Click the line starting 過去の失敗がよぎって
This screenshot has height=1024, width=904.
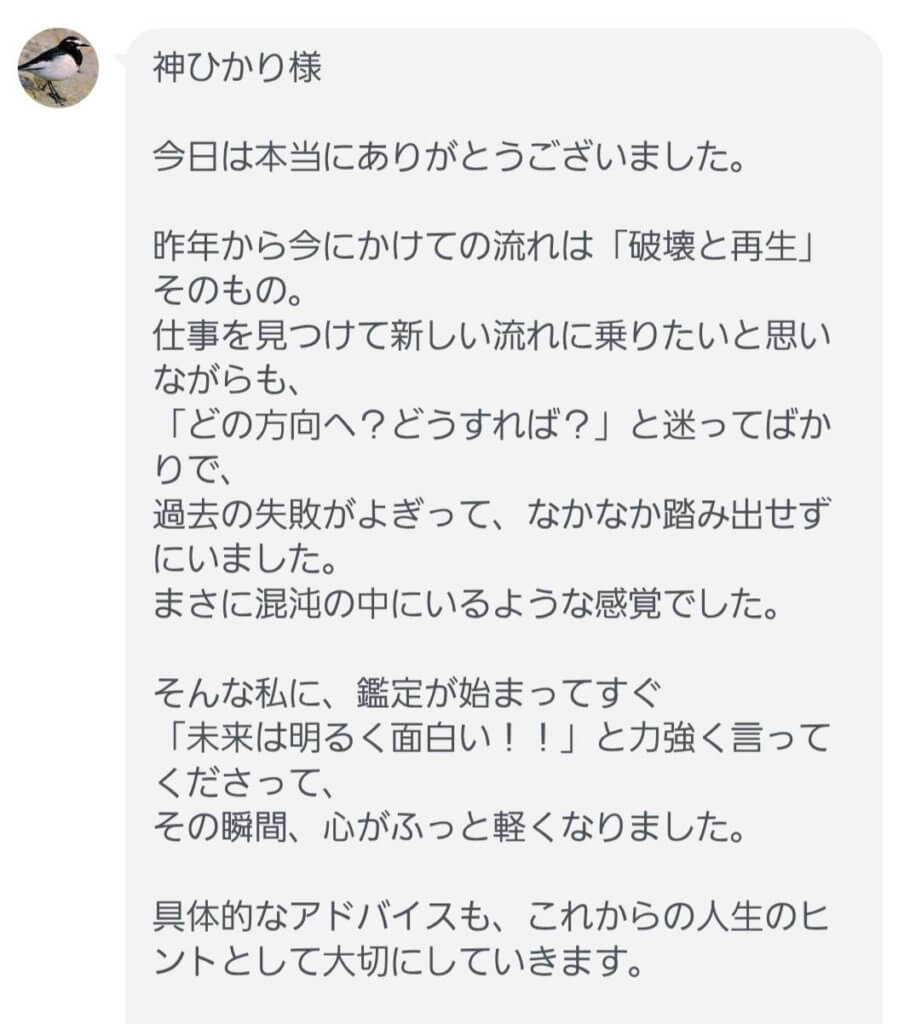(490, 512)
